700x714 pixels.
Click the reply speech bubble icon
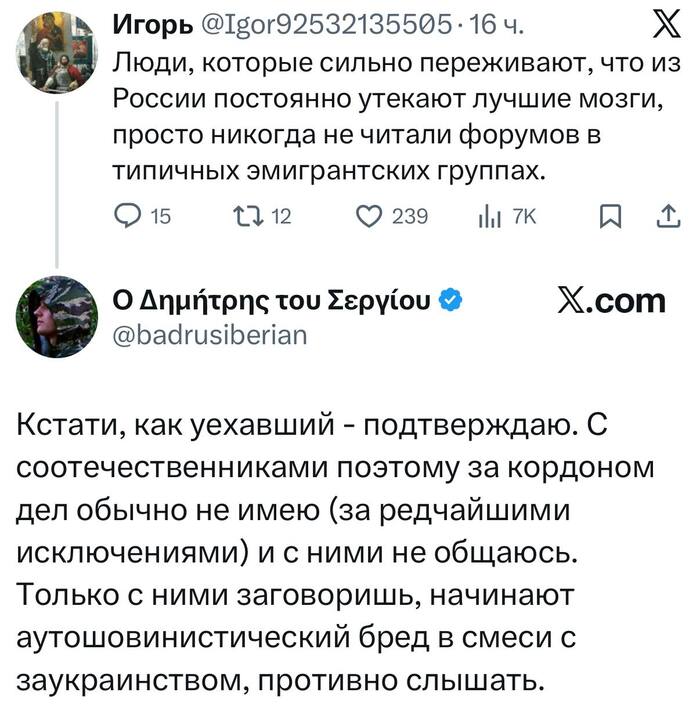point(128,216)
